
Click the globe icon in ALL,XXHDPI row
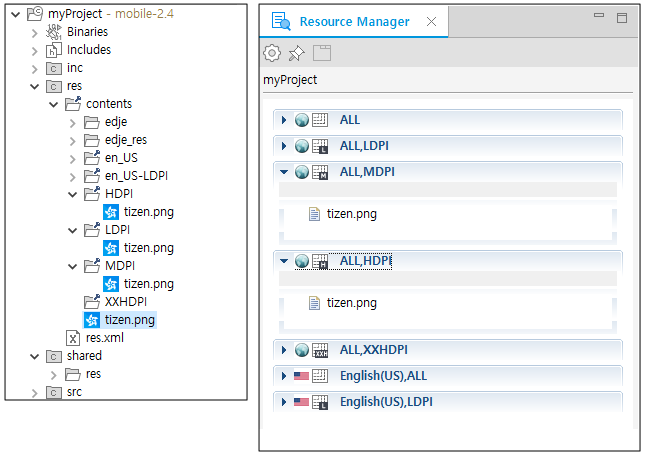click(302, 350)
